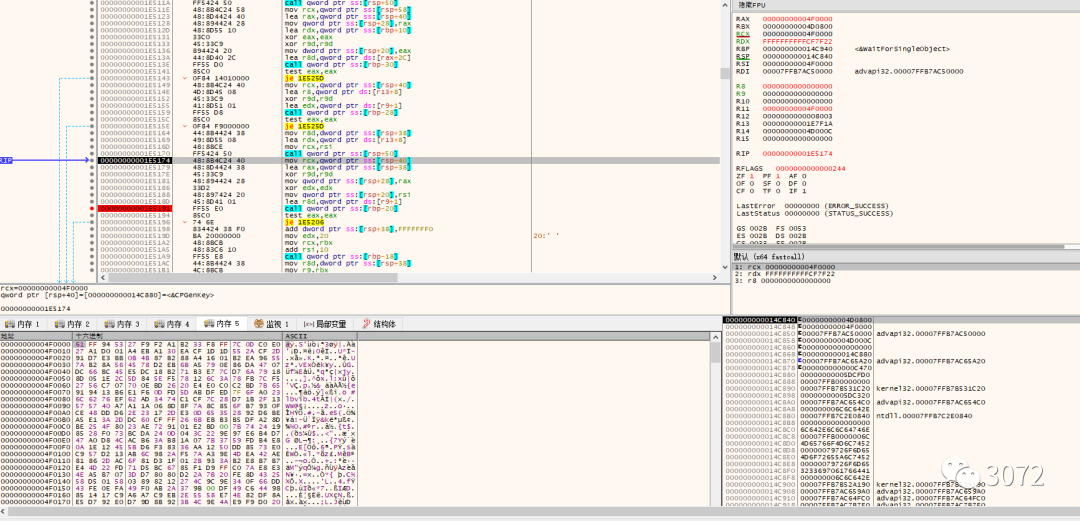The height and width of the screenshot is (521, 1080).
Task: Select the add dword ptr ss:[rsp+38],FFFFFFF0 line
Action: tap(359, 229)
